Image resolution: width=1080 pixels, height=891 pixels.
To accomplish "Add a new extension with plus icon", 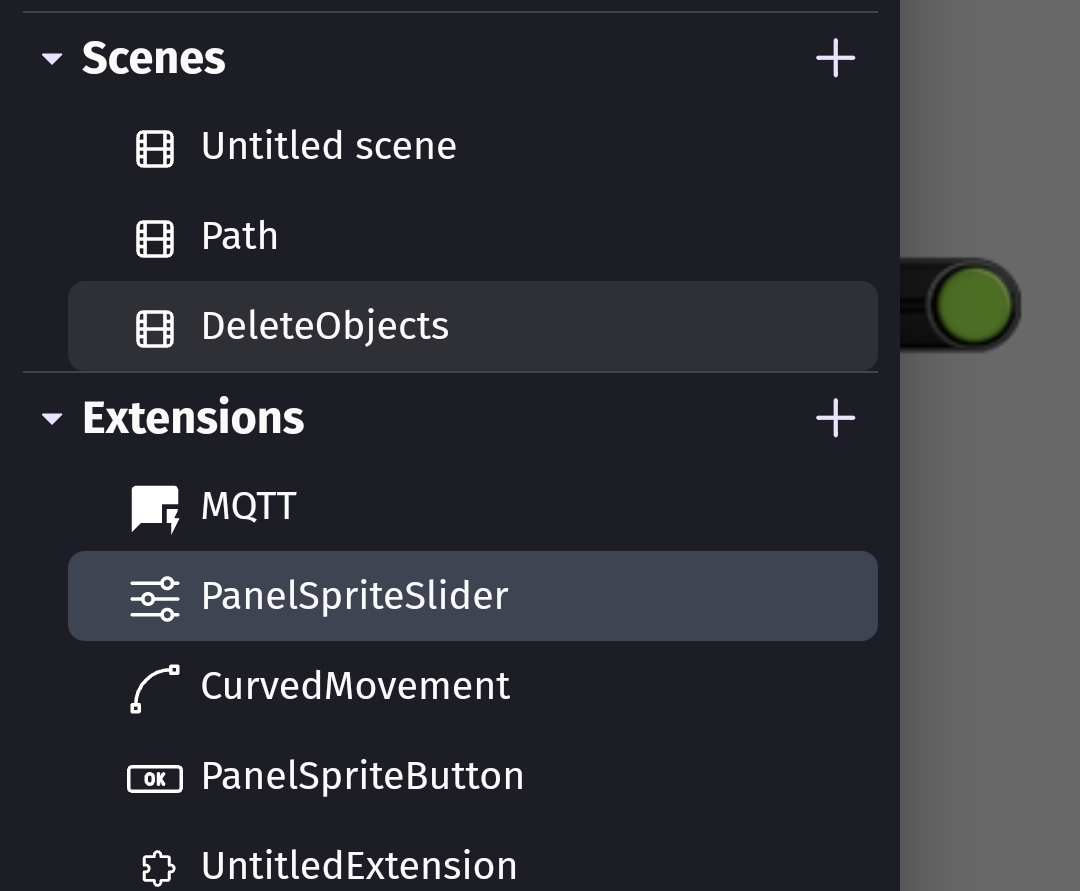I will [835, 418].
